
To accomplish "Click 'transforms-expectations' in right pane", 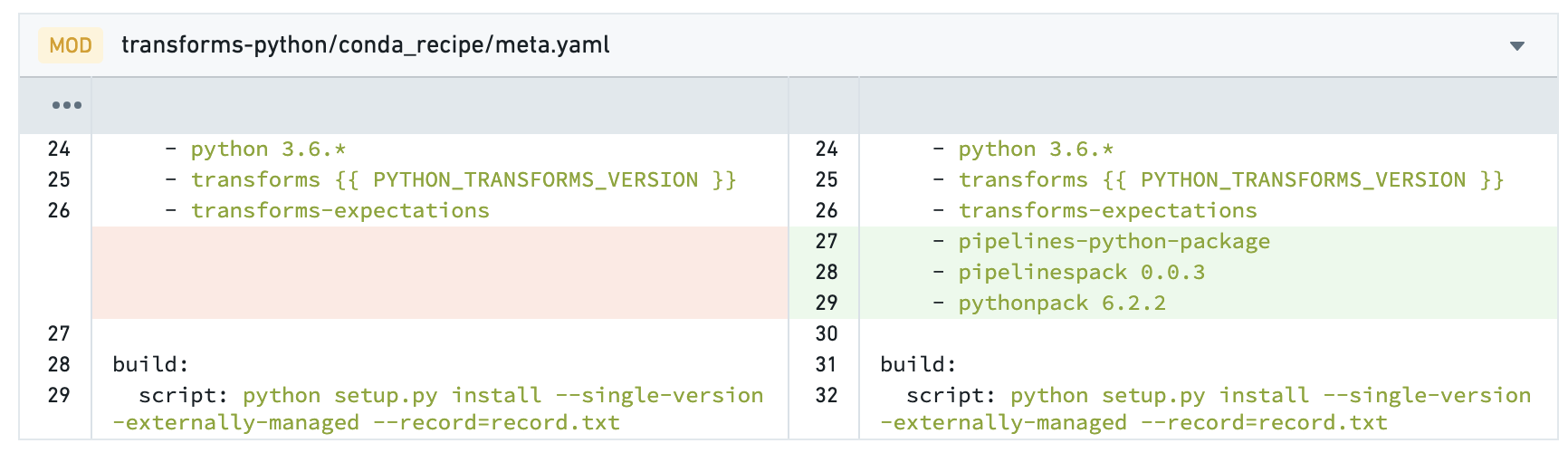I will [1107, 210].
